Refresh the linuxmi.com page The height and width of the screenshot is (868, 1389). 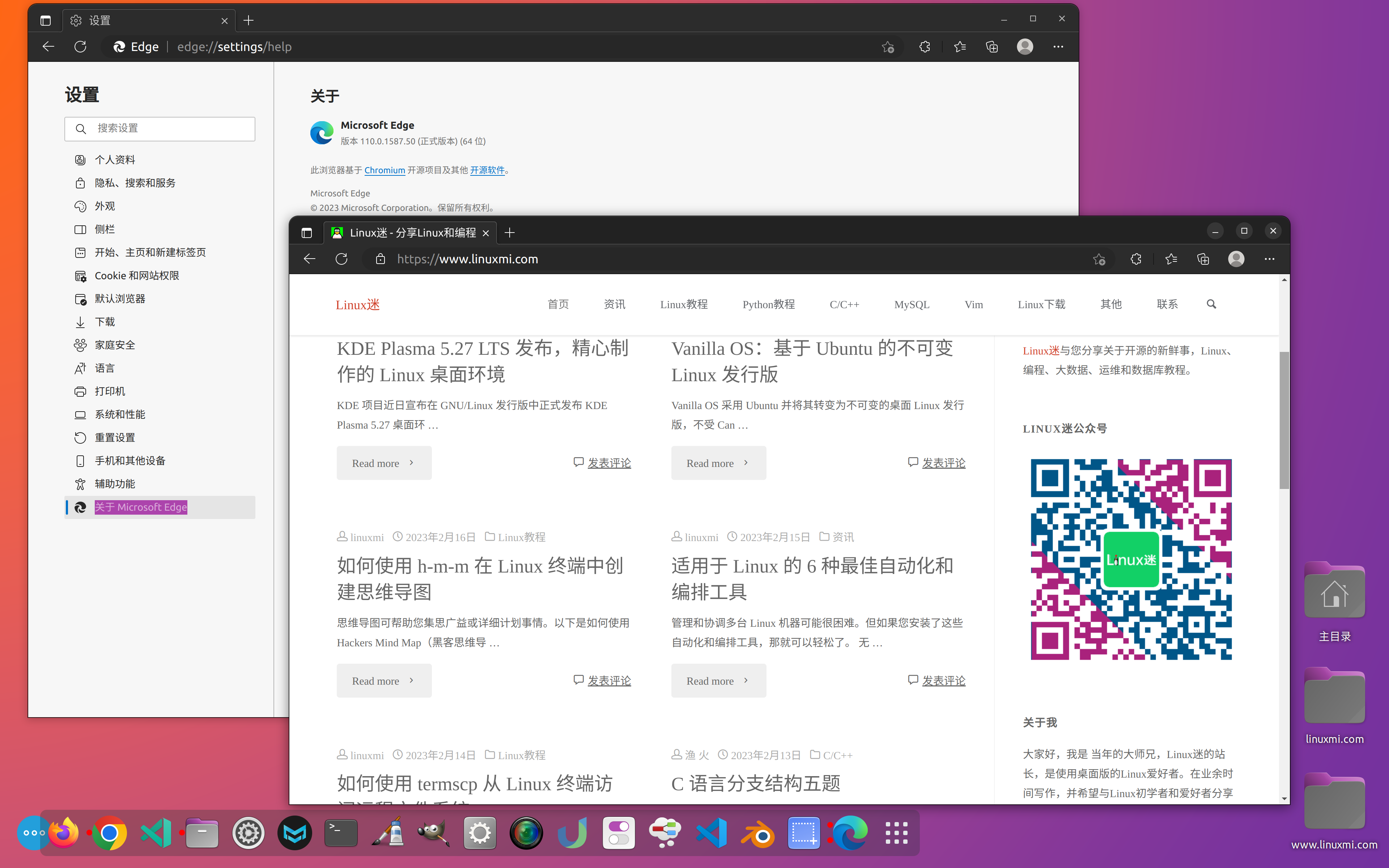[x=341, y=259]
